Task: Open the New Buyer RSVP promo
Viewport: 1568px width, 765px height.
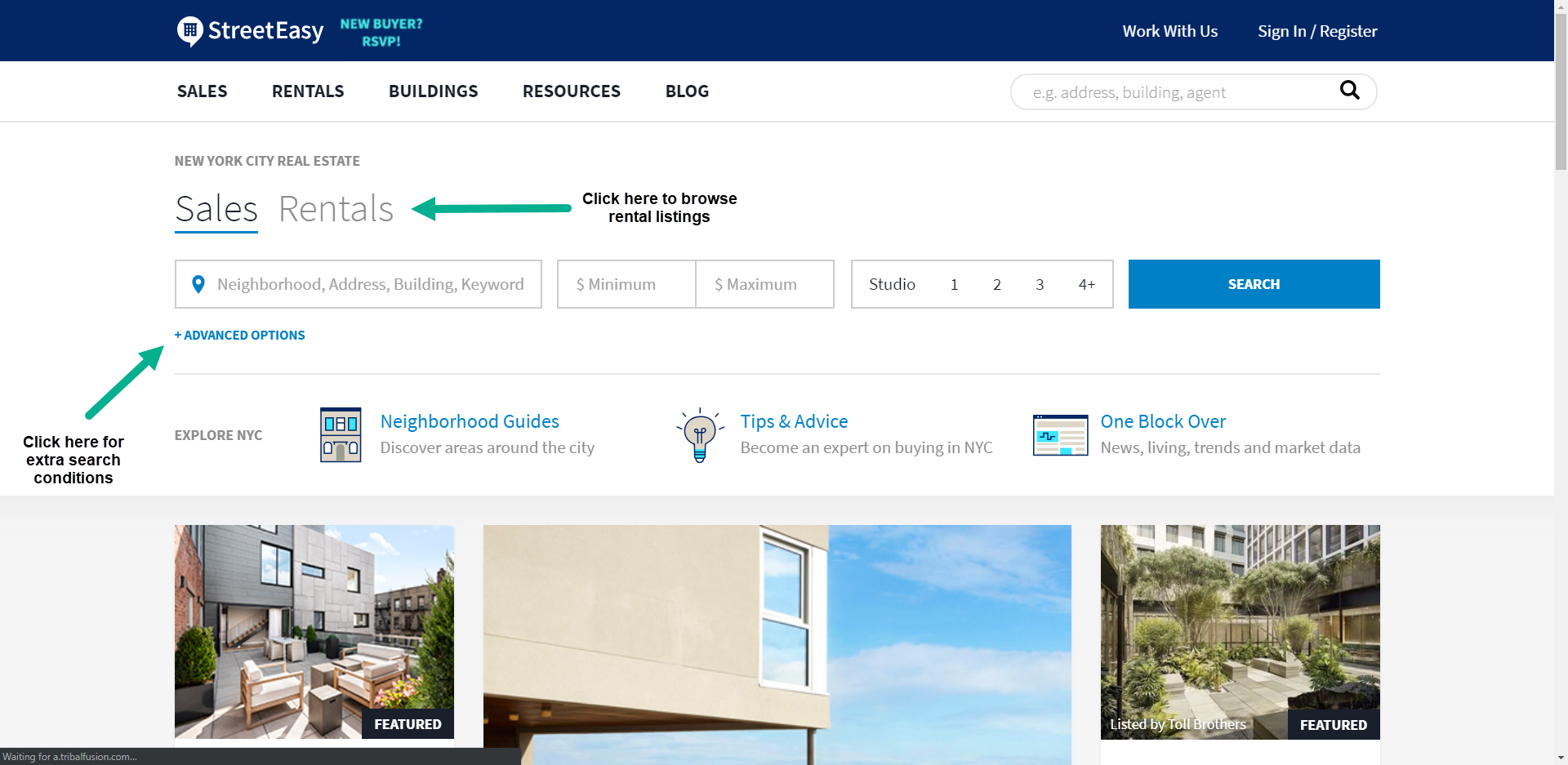Action: pos(381,33)
